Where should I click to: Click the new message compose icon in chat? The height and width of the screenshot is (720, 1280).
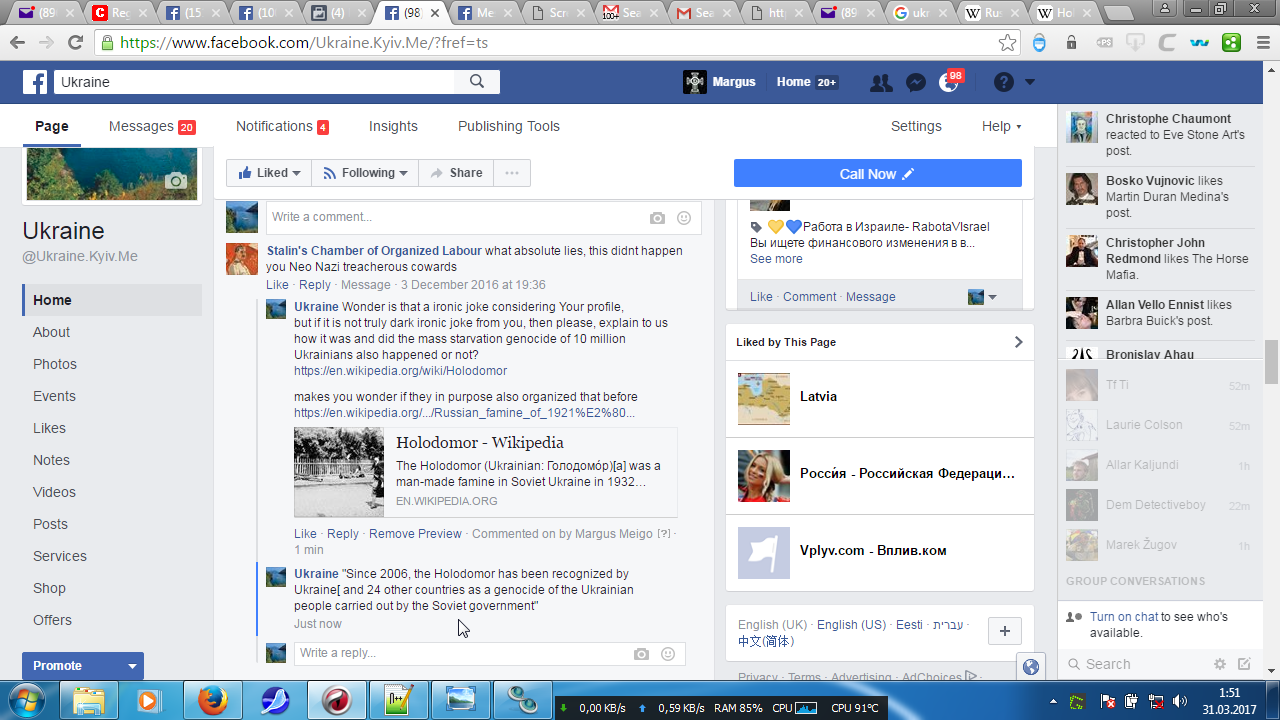coord(1245,664)
